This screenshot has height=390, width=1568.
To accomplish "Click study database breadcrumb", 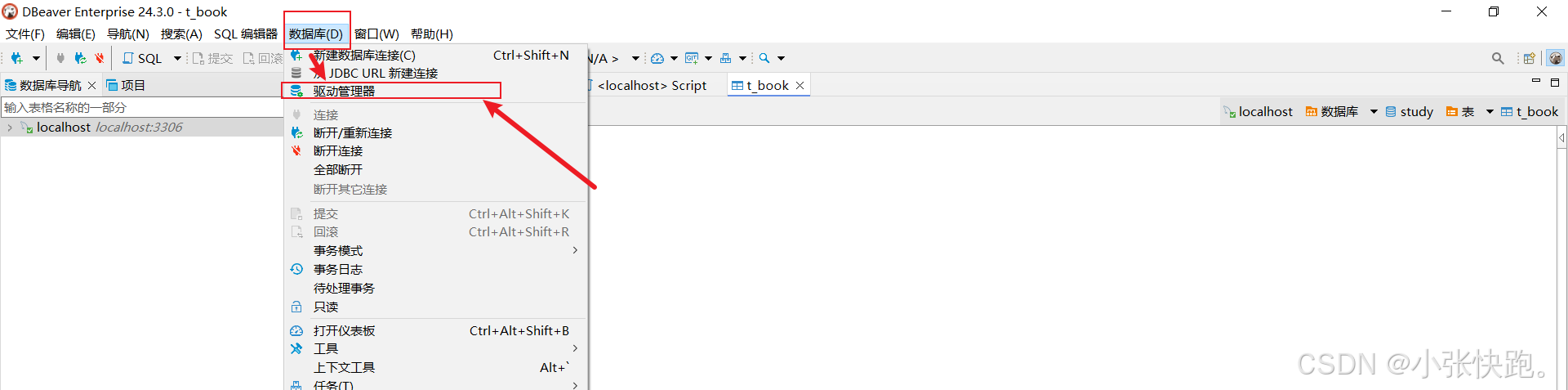I will pos(1410,111).
